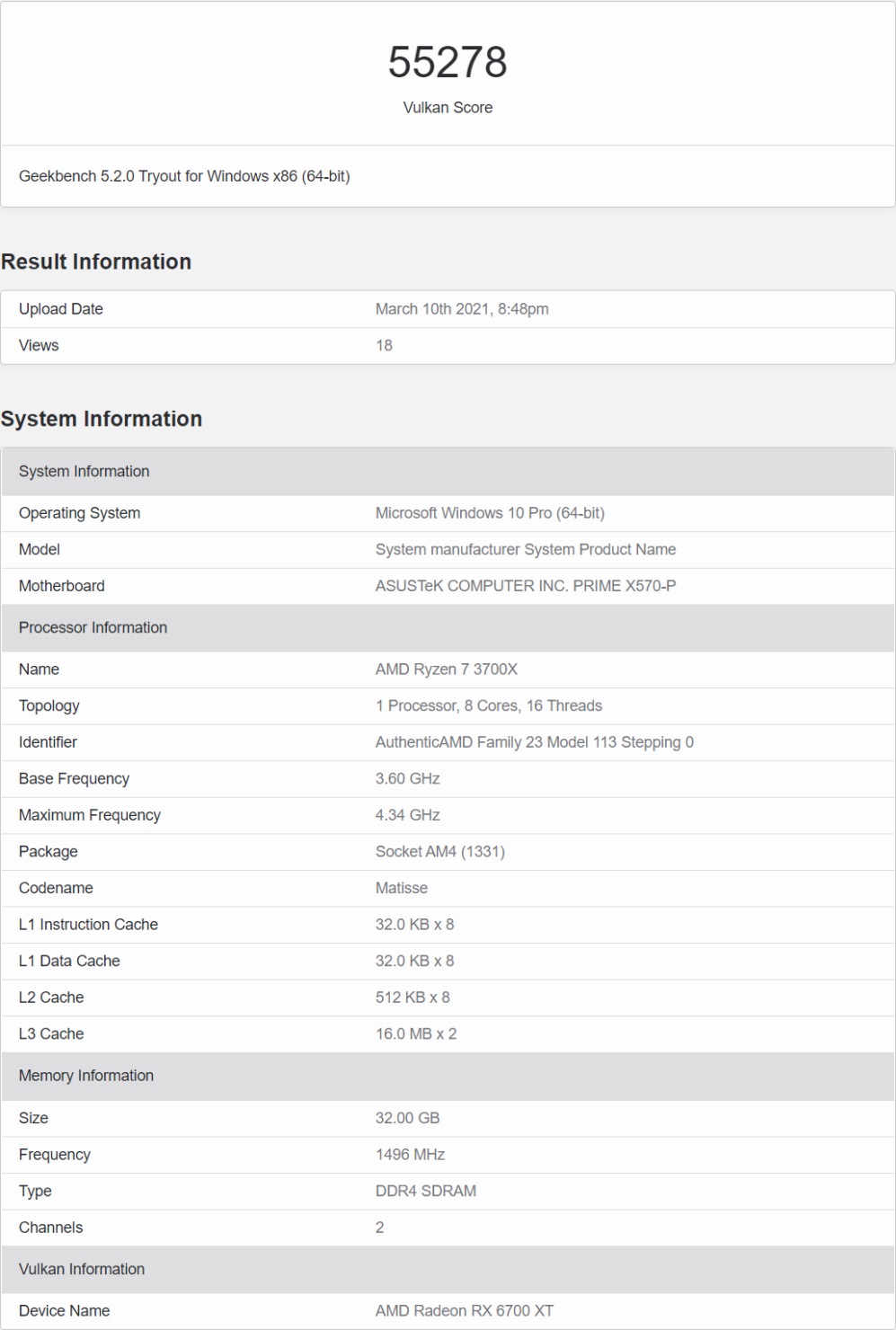The width and height of the screenshot is (896, 1330).
Task: Click the L3 Cache value 16.0 MB x 2
Action: (x=416, y=1033)
